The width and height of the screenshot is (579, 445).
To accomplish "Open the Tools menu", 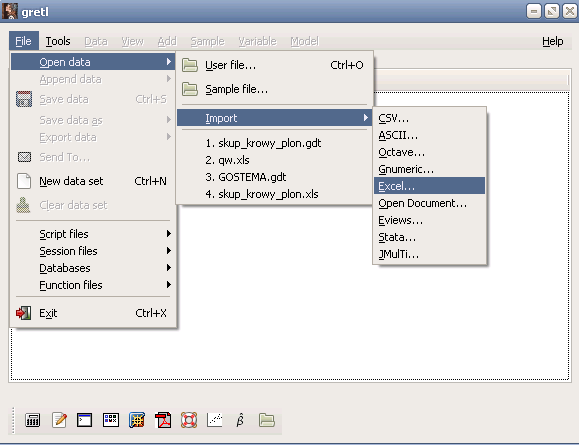I will (x=58, y=41).
